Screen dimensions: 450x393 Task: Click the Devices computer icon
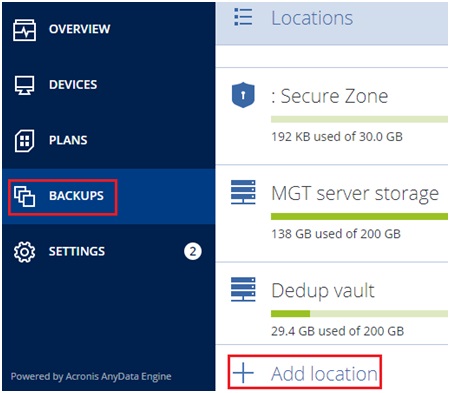click(x=24, y=85)
